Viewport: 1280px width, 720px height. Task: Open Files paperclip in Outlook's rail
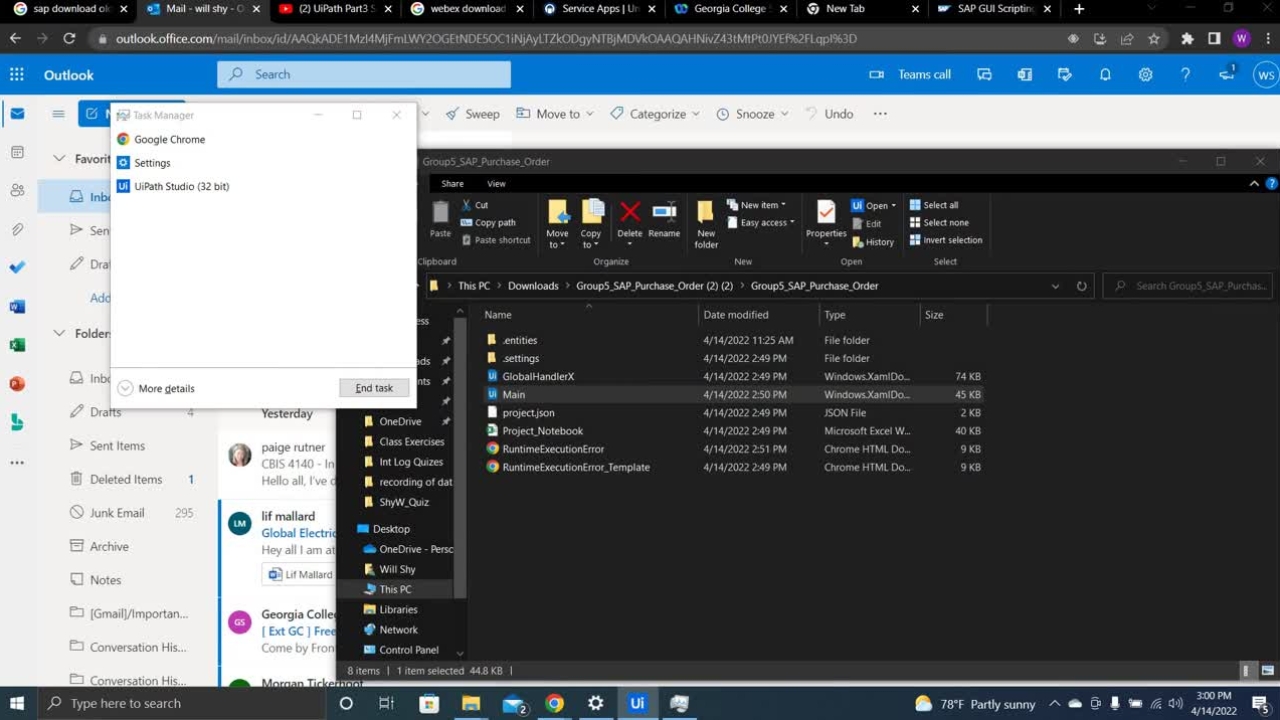[17, 229]
